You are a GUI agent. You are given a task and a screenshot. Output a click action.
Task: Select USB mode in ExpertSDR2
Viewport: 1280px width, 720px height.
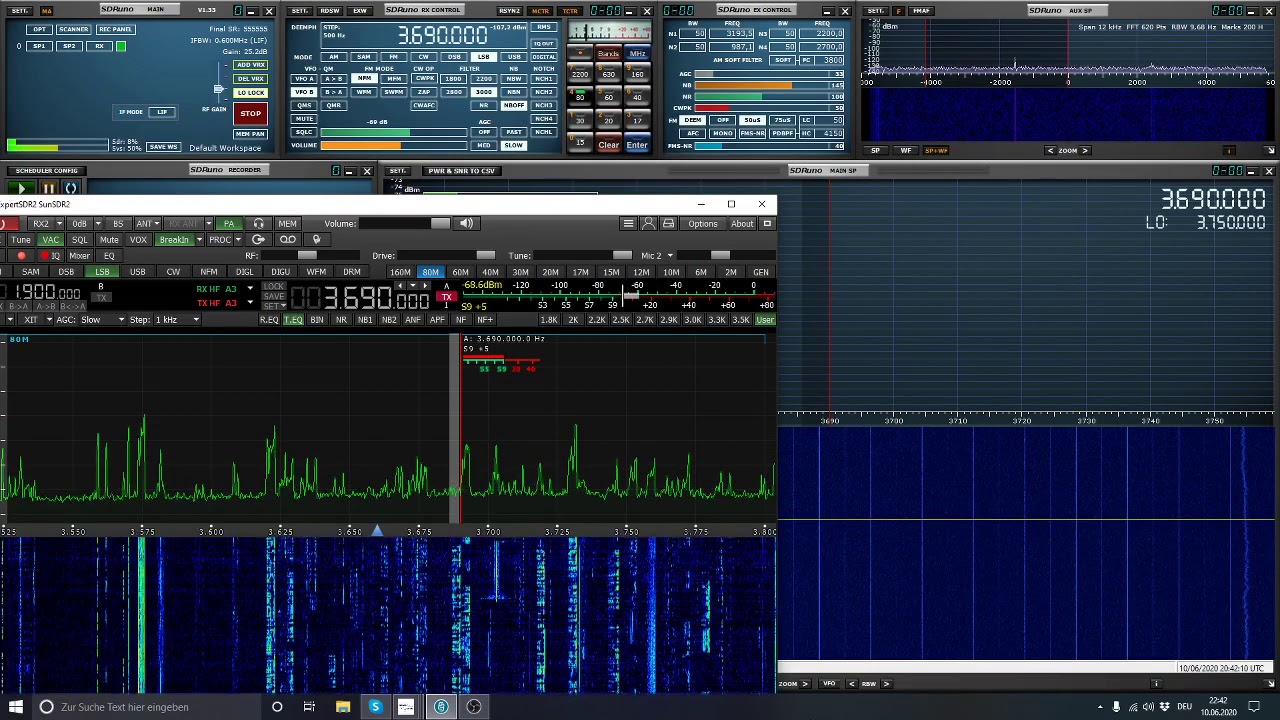[137, 272]
